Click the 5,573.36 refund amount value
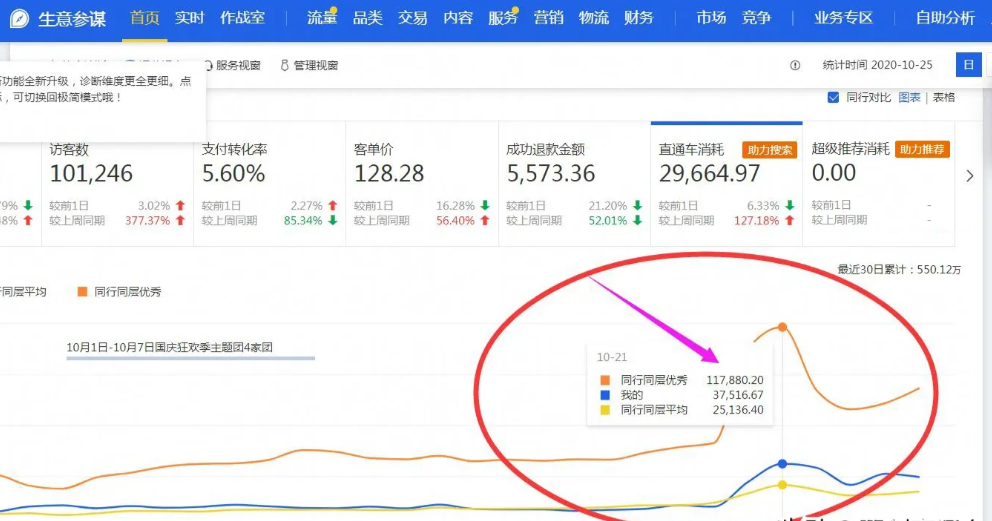Screen dimensions: 992x521 coord(551,173)
